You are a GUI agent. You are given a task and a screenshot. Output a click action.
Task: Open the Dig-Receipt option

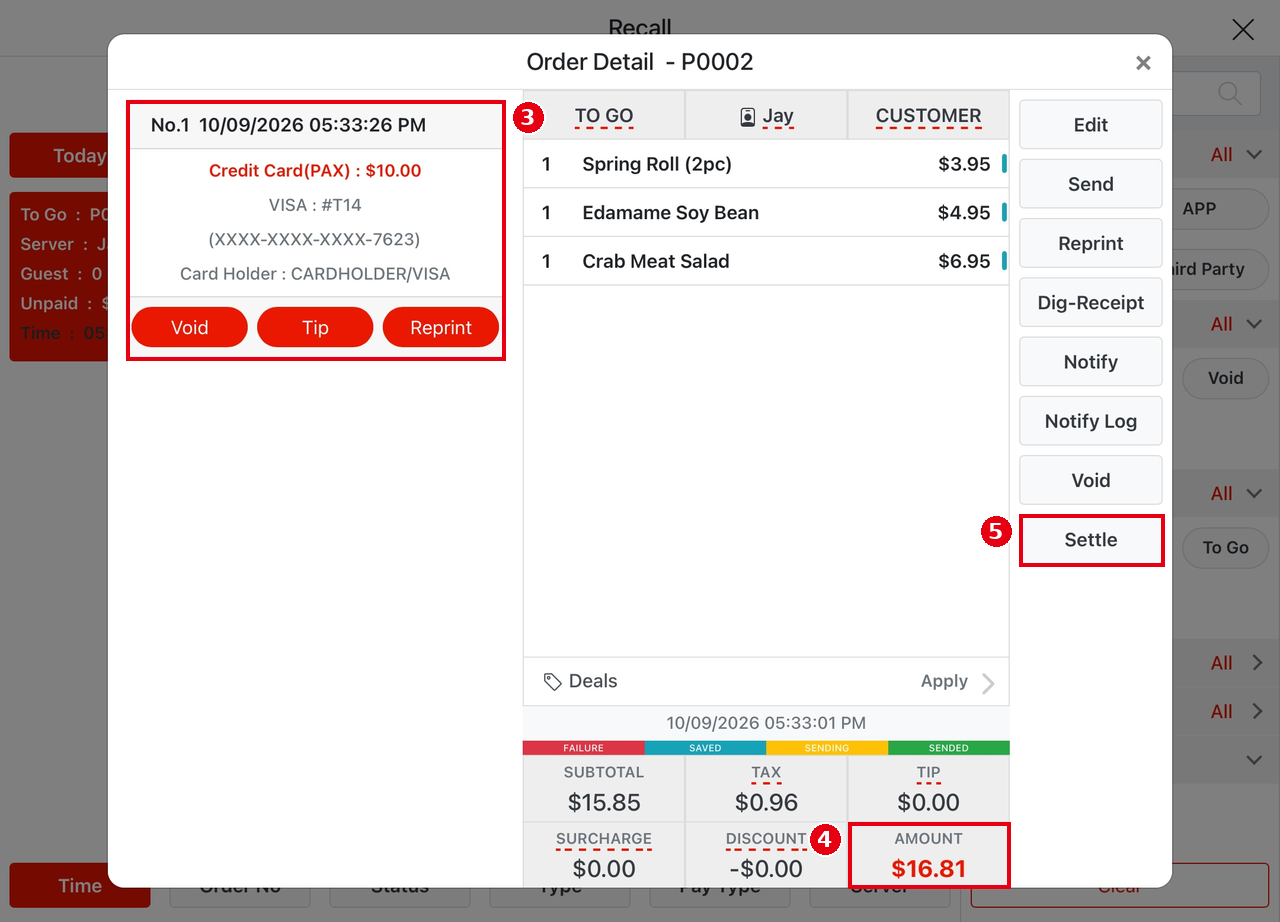point(1091,302)
